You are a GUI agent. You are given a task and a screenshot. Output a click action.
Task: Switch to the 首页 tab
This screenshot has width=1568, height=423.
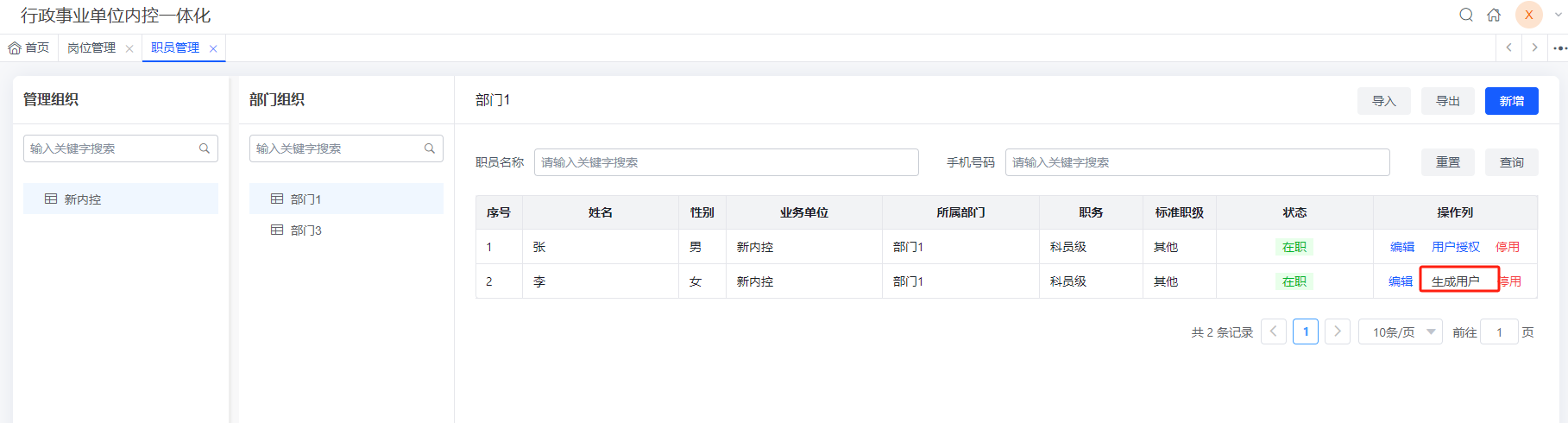[x=28, y=48]
